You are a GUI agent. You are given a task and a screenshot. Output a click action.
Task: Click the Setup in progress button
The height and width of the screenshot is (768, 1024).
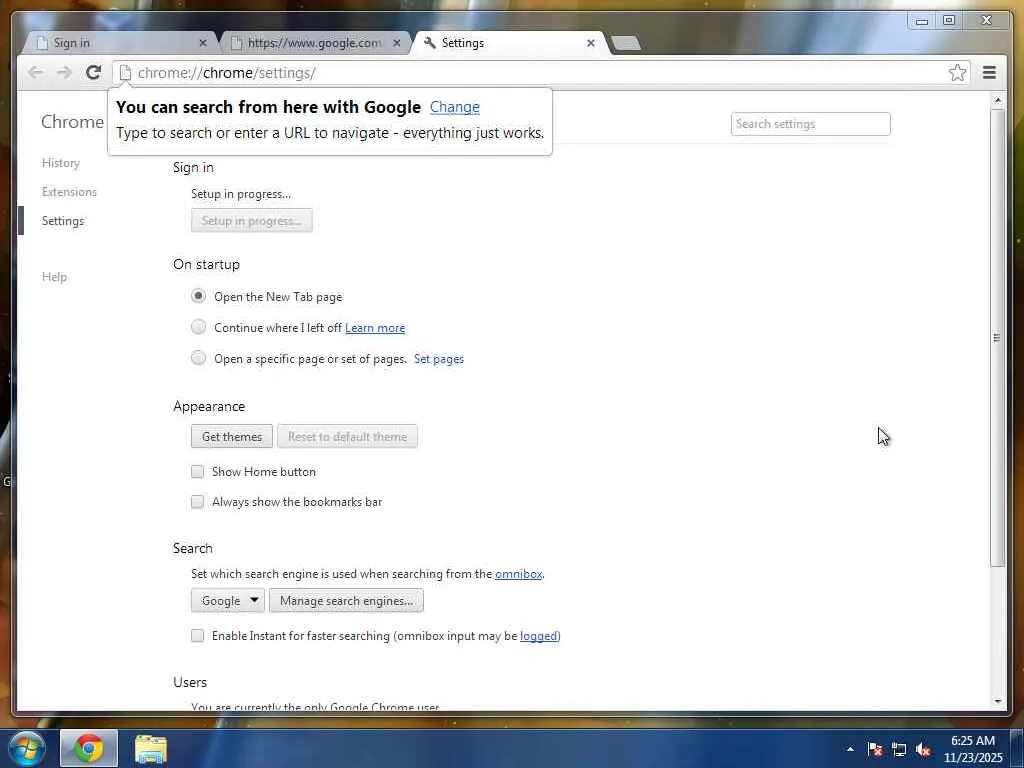click(x=252, y=220)
